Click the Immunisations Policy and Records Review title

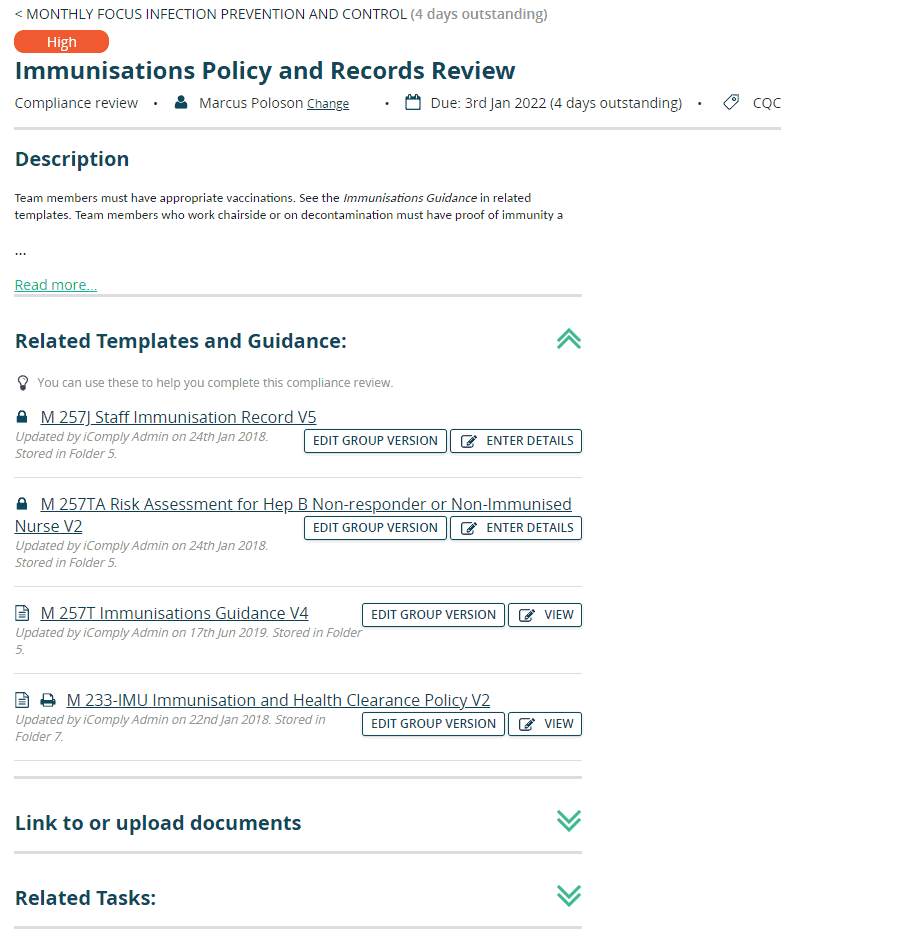265,70
